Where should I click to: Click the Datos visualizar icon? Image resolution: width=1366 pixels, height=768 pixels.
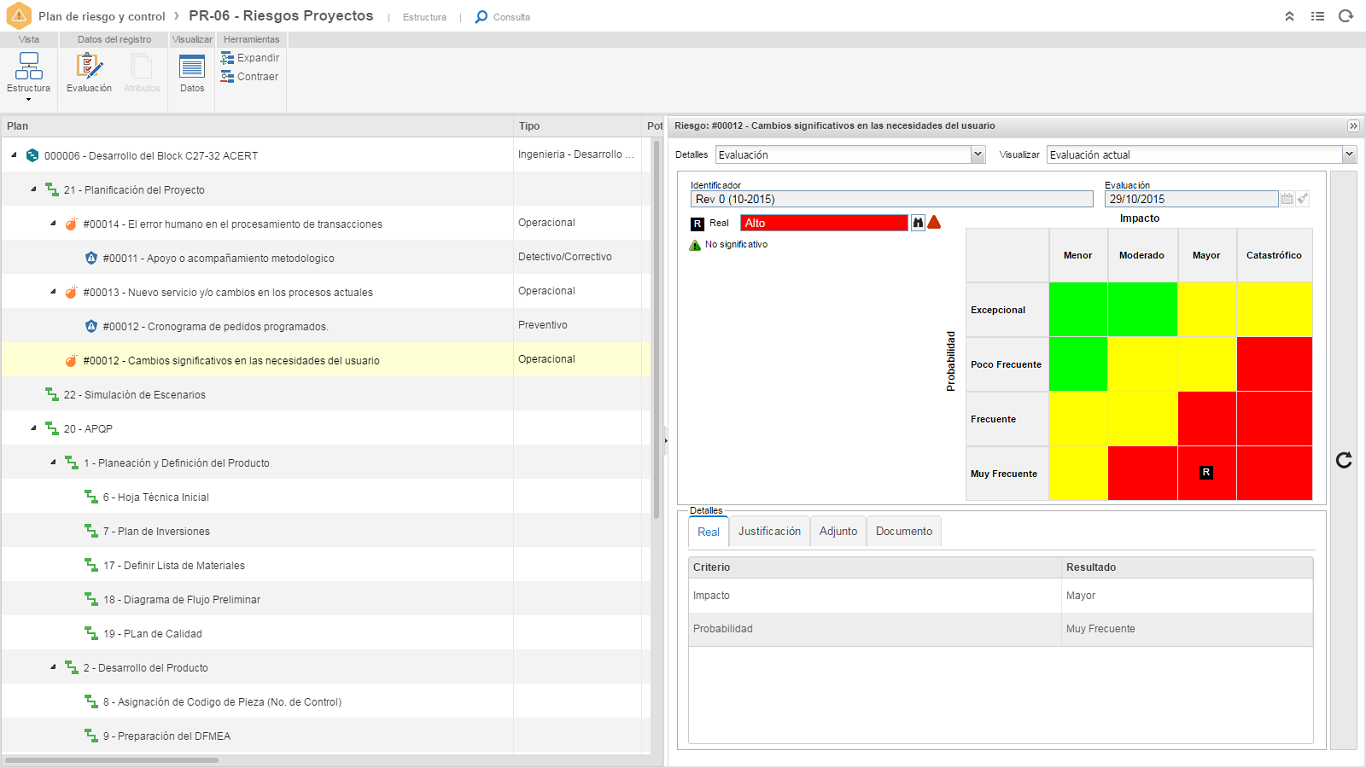point(192,68)
